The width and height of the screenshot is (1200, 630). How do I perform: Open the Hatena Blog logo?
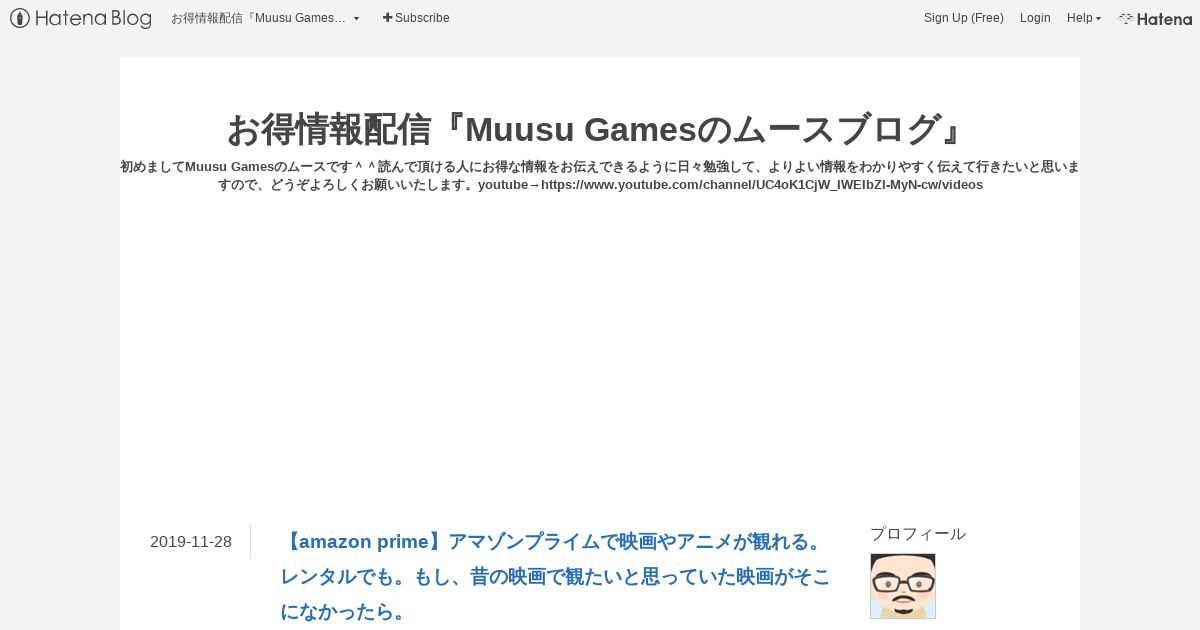click(81, 18)
